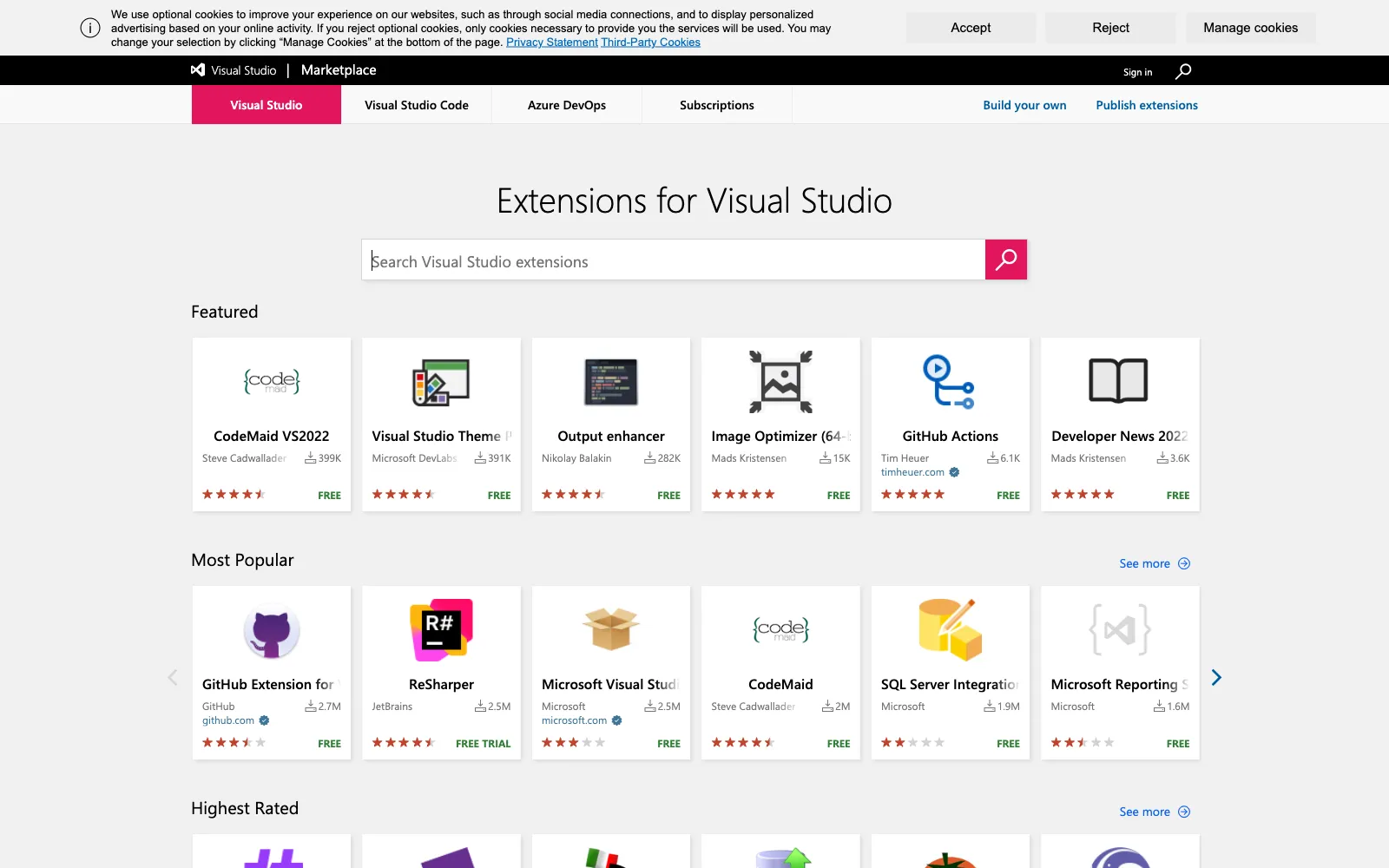Go to next Most Popular carousel page
1389x868 pixels.
coord(1216,677)
